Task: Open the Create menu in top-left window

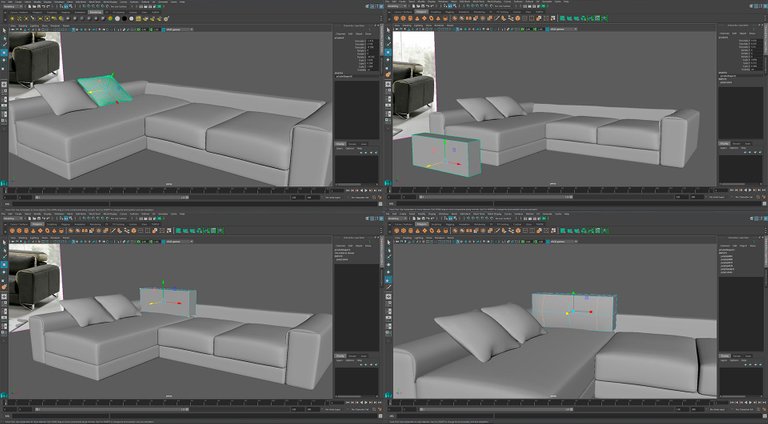Action: 19,2
